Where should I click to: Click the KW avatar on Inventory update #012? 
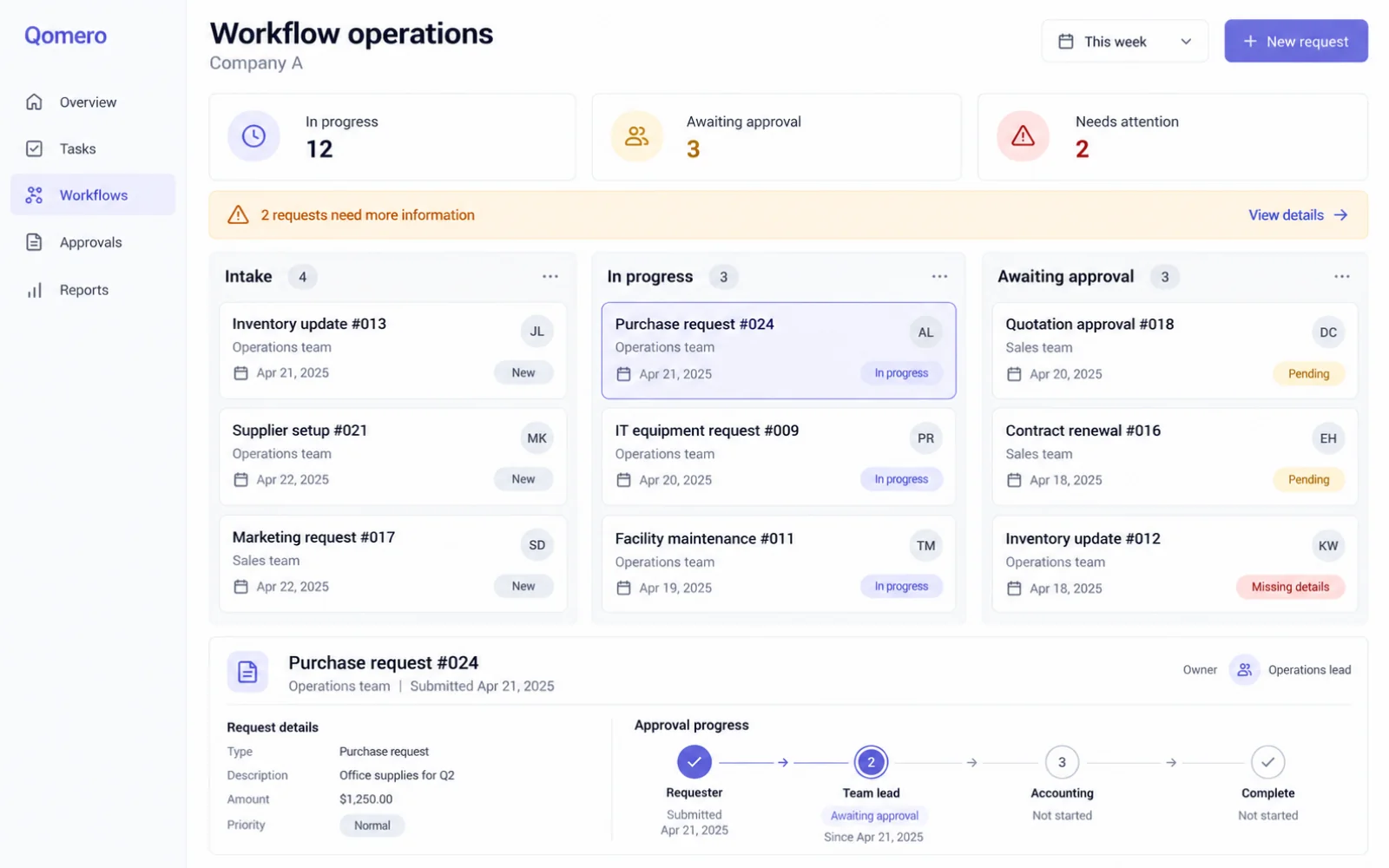pos(1328,546)
